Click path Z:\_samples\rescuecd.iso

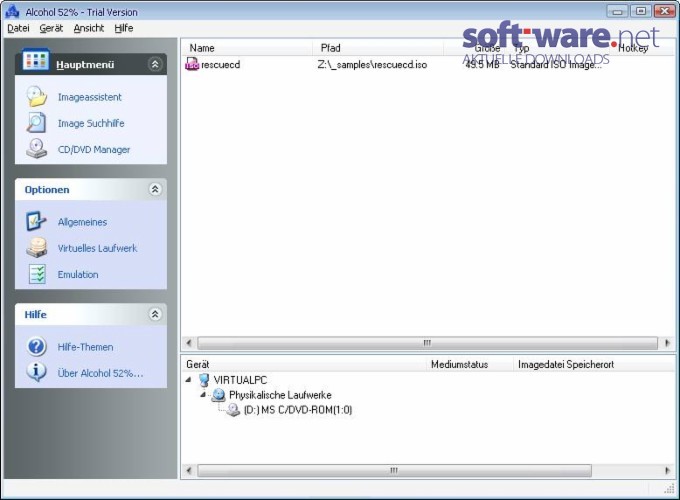372,65
